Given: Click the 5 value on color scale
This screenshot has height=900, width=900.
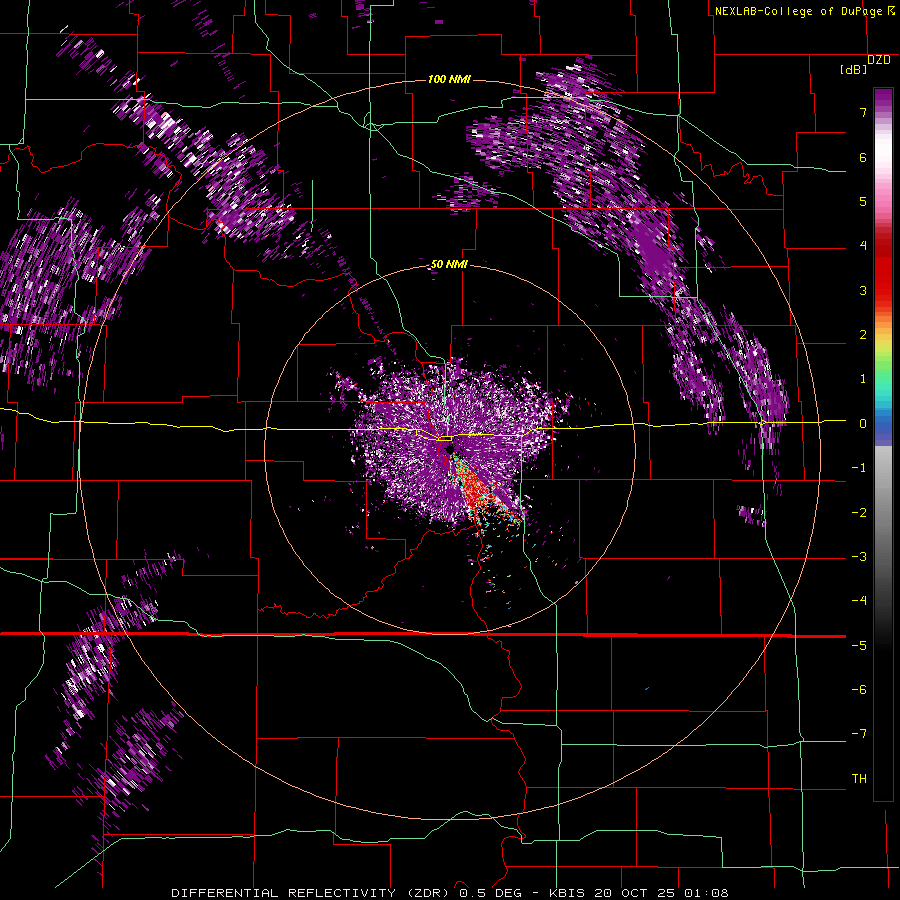Looking at the screenshot, I should coord(863,201).
